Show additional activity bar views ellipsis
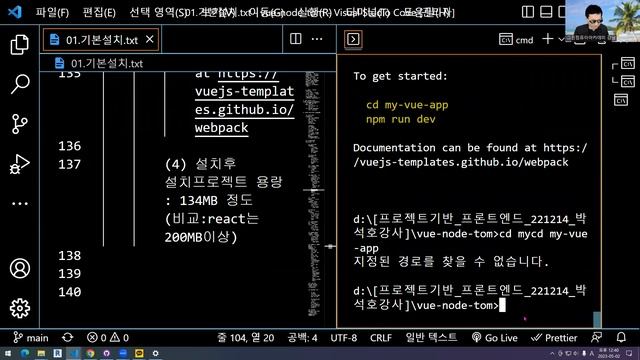The height and width of the screenshot is (360, 640). pos(20,203)
